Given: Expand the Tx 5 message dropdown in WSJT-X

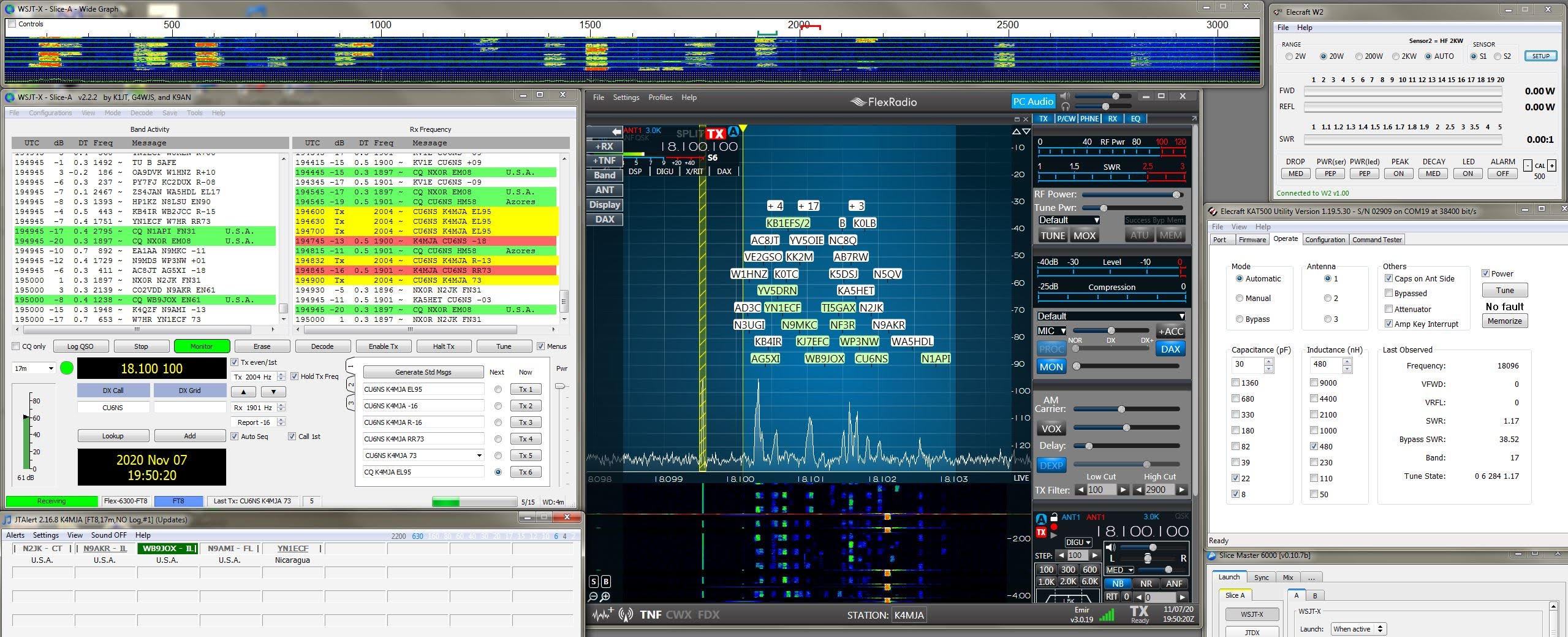Looking at the screenshot, I should [480, 455].
